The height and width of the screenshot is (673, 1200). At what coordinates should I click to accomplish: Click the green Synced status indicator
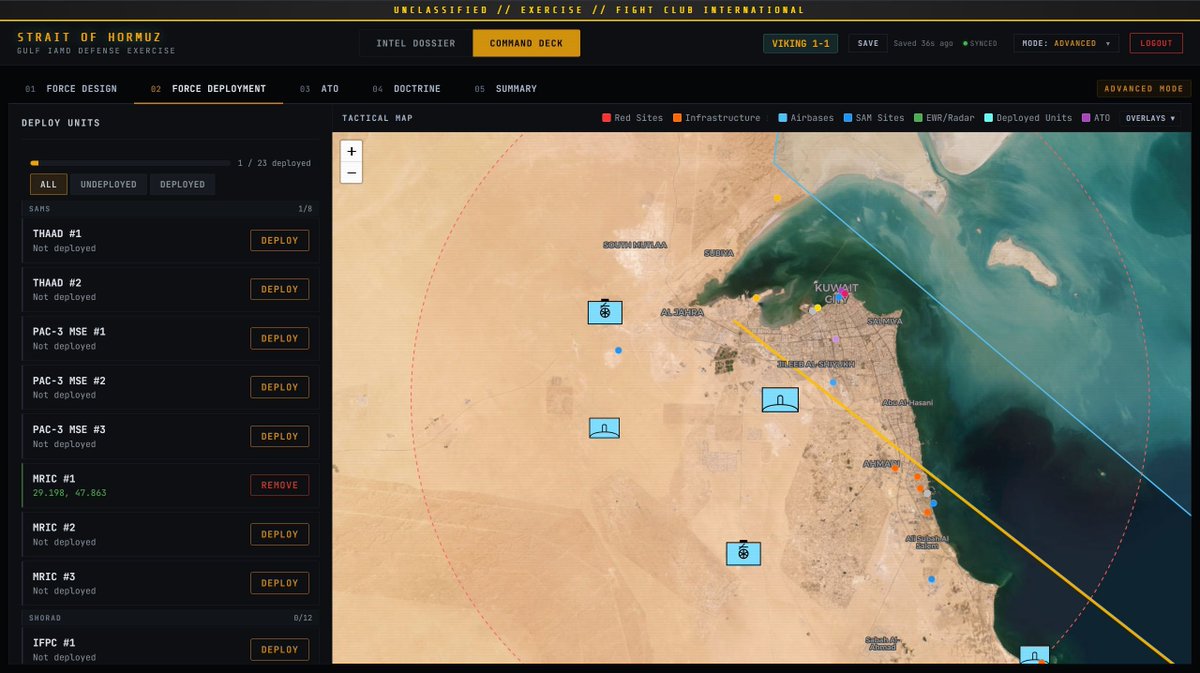coord(980,44)
